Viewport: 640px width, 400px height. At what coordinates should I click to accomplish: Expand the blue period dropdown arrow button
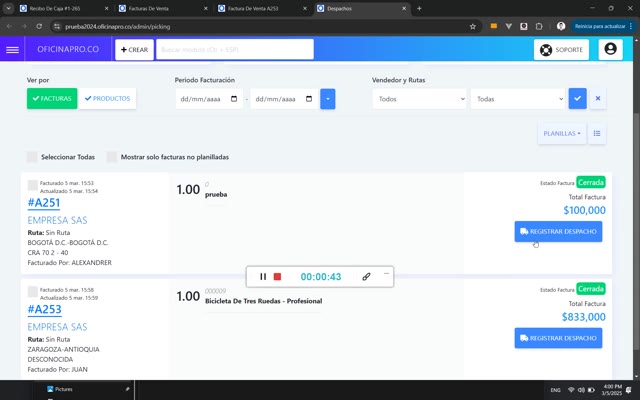tap(328, 99)
